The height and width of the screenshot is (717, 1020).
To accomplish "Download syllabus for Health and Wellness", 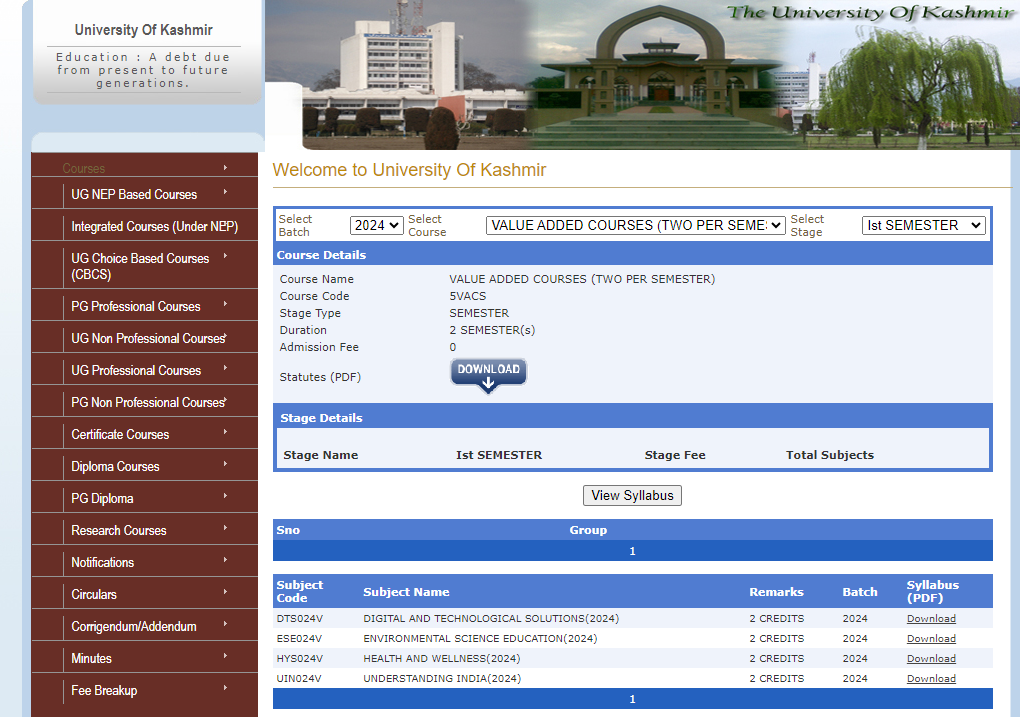I will click(x=931, y=658).
